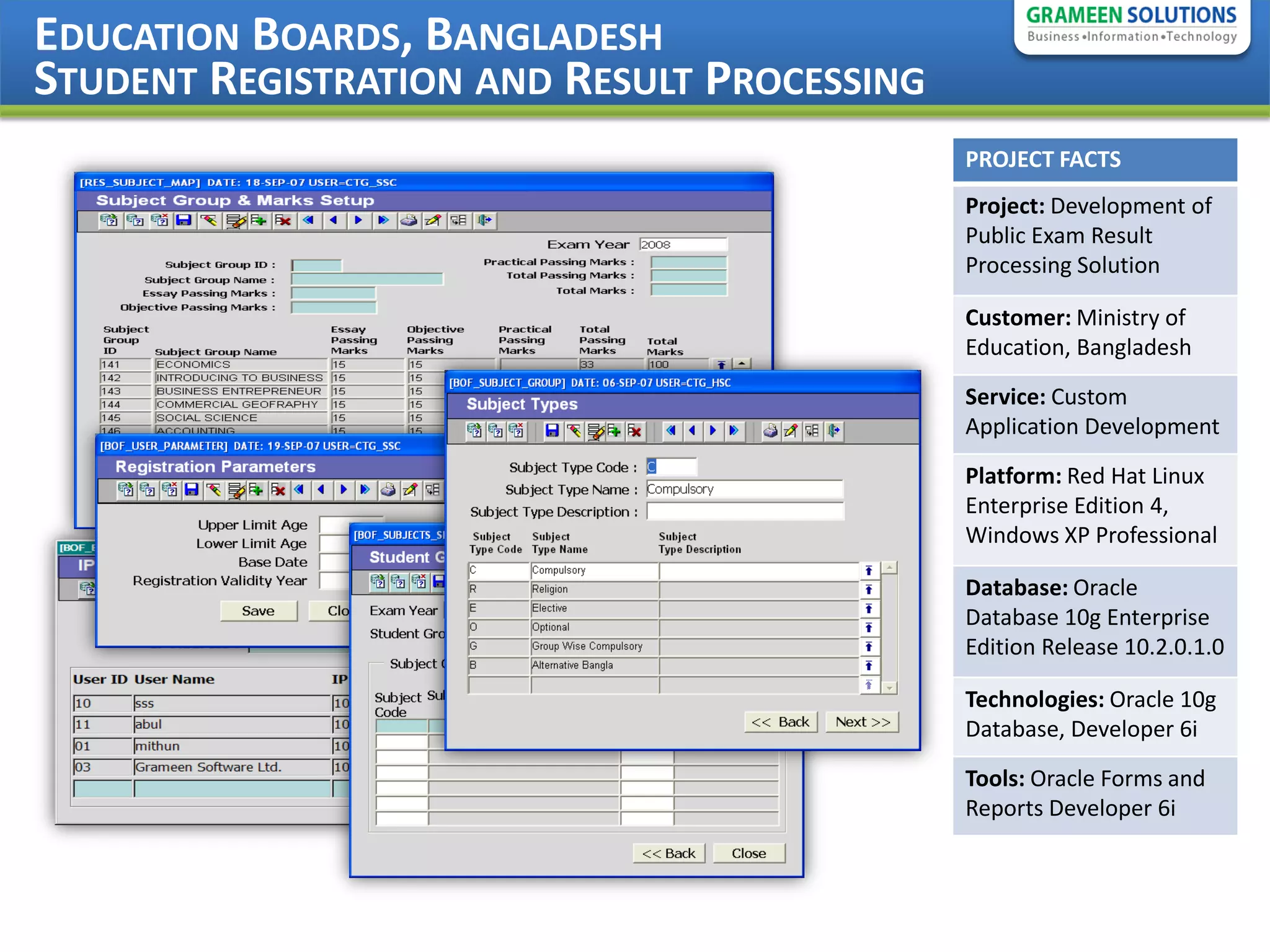Click the up-arrow button on the Compulsory row

tap(869, 571)
